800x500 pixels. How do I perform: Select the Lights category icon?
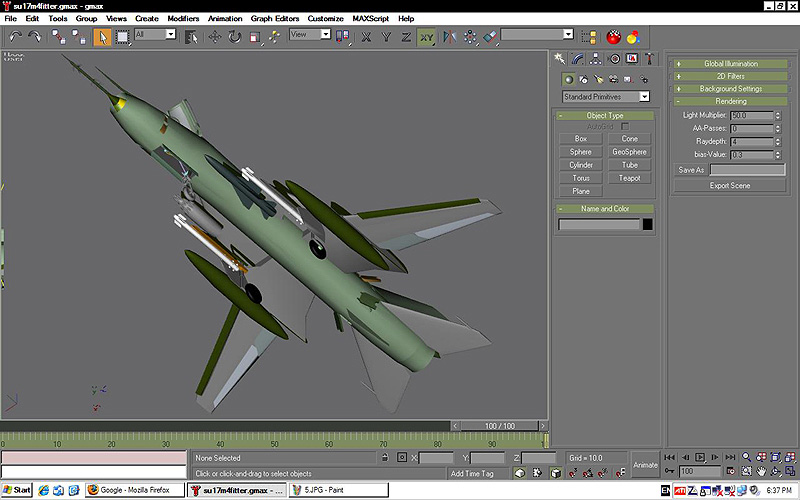coord(598,78)
